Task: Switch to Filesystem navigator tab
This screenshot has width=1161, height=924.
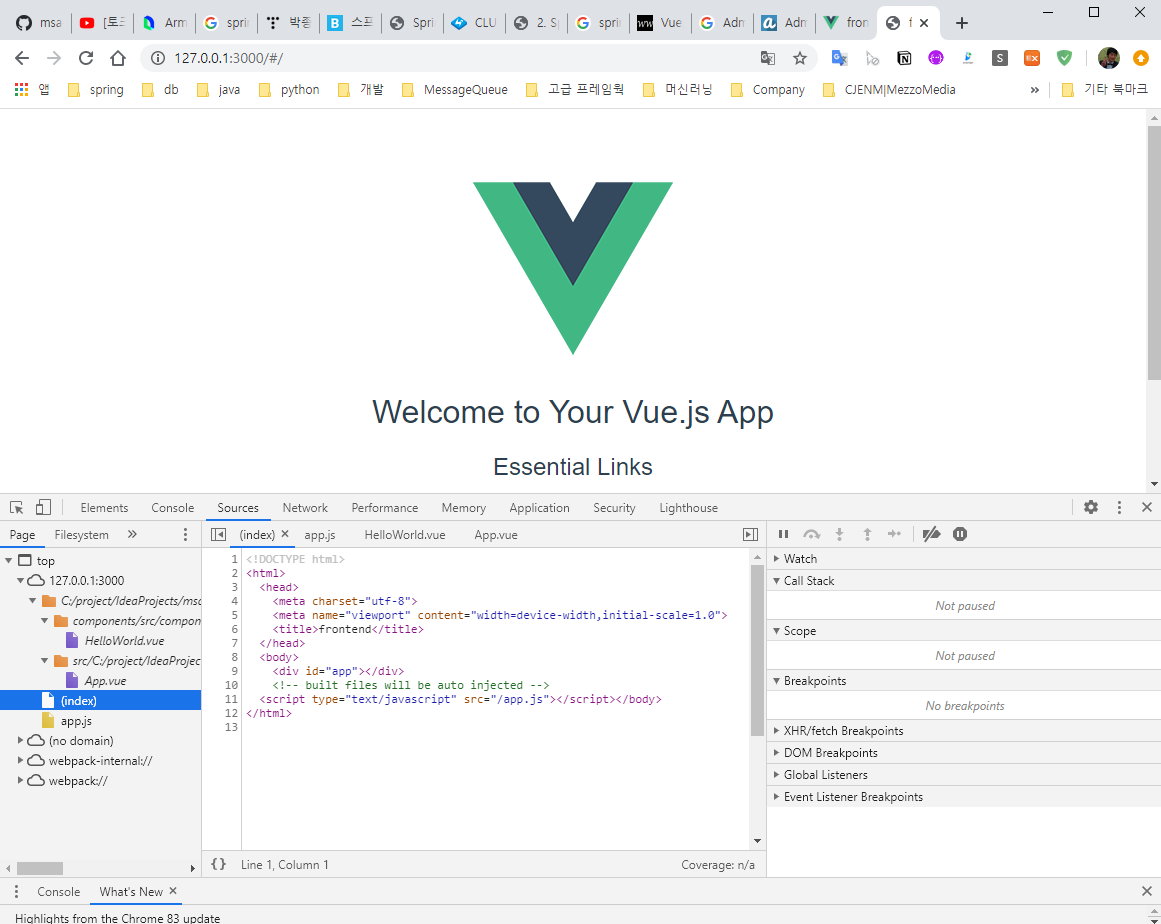Action: [81, 535]
